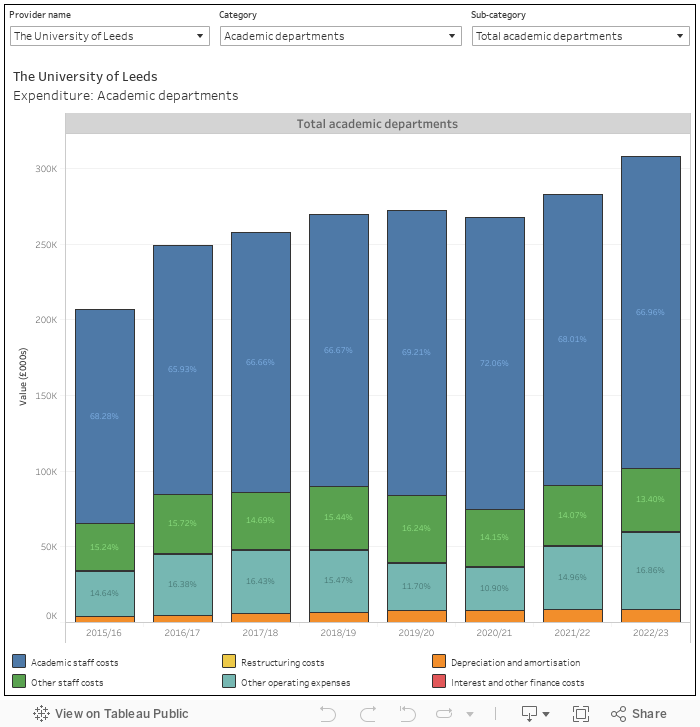Click the Redo arrow icon
The image size is (700, 727).
click(369, 714)
